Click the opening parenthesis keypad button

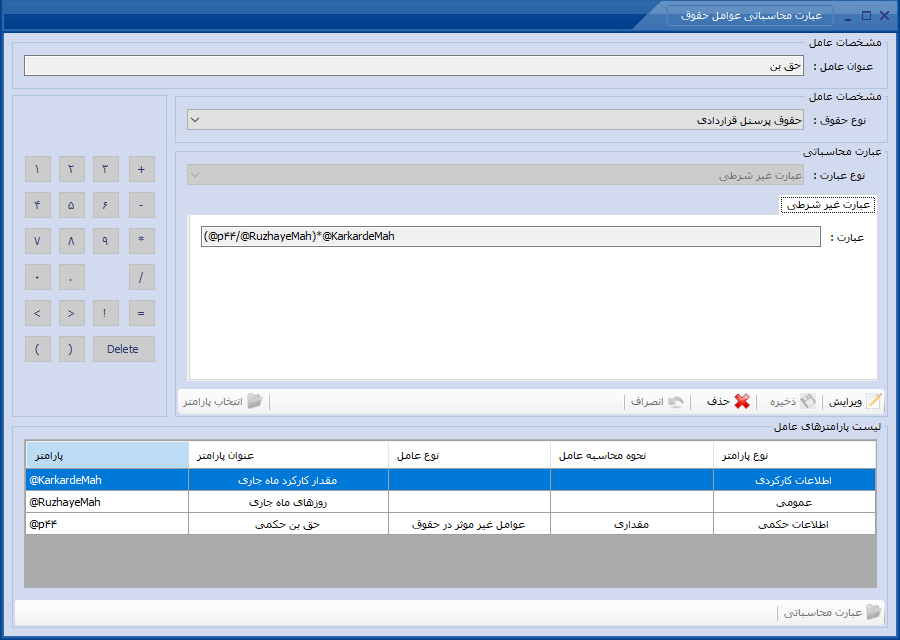(x=38, y=349)
